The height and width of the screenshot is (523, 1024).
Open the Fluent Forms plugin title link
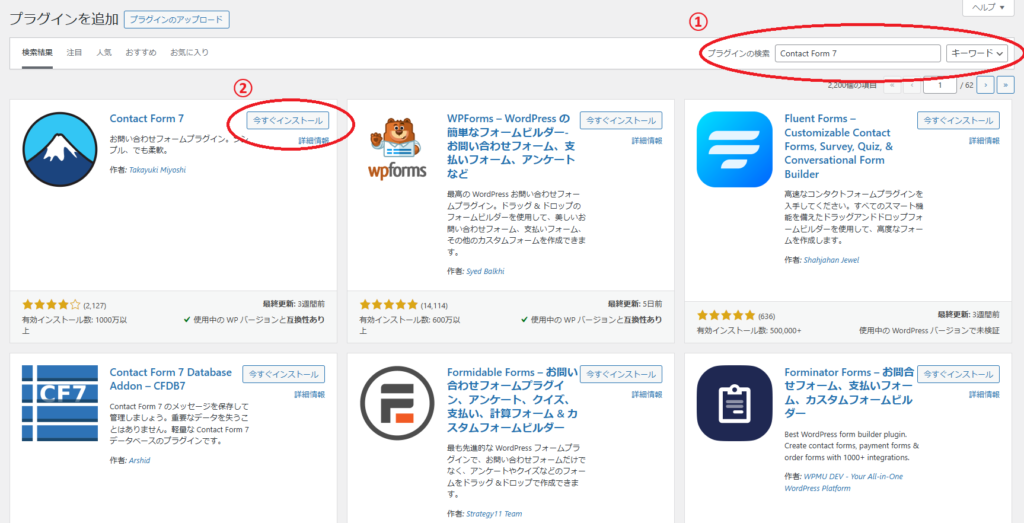tap(839, 146)
